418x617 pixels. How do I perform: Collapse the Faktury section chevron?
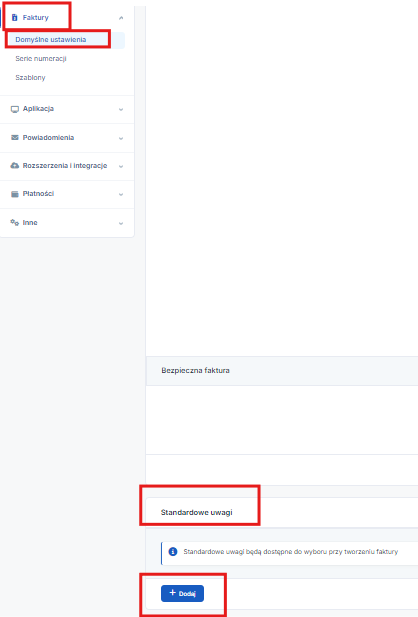(121, 18)
